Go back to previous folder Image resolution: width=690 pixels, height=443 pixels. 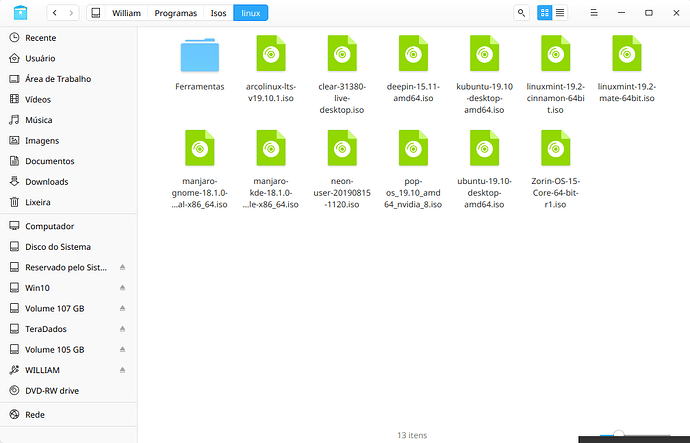(55, 13)
